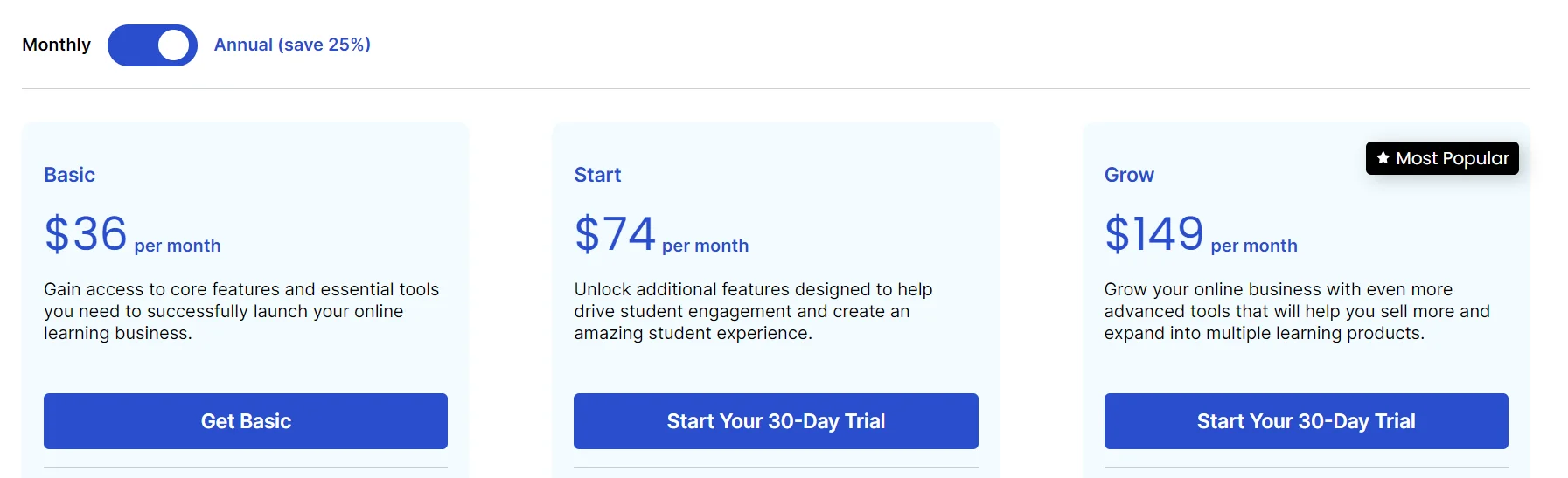The width and height of the screenshot is (1568, 478).
Task: Select the Basic plan title
Action: coord(70,175)
